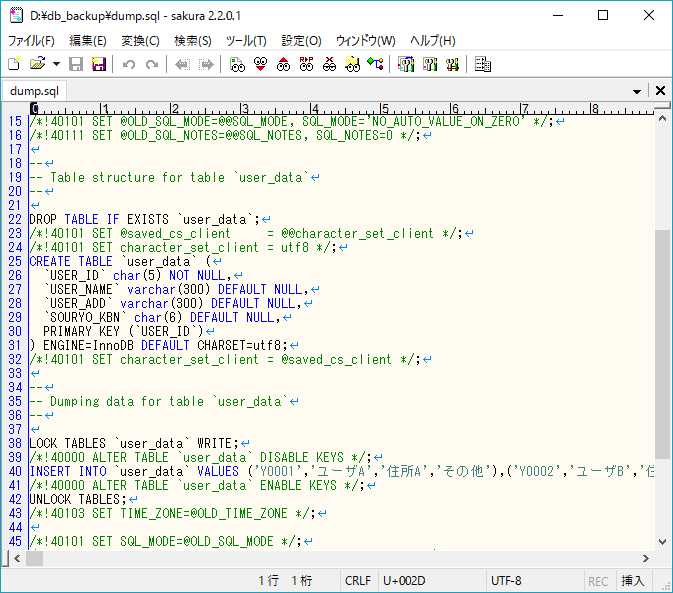The height and width of the screenshot is (593, 673).
Task: Click the horizontal scrollbar thumb
Action: 34,558
